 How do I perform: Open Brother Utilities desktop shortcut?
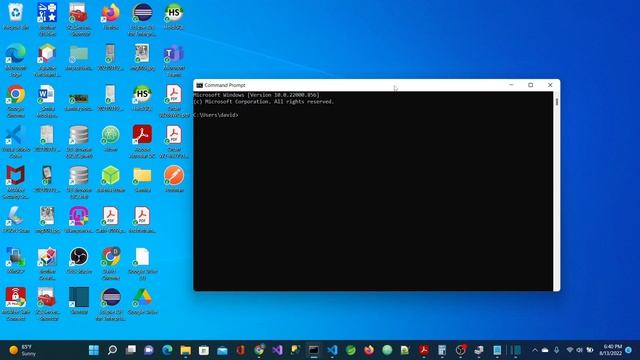click(x=47, y=19)
